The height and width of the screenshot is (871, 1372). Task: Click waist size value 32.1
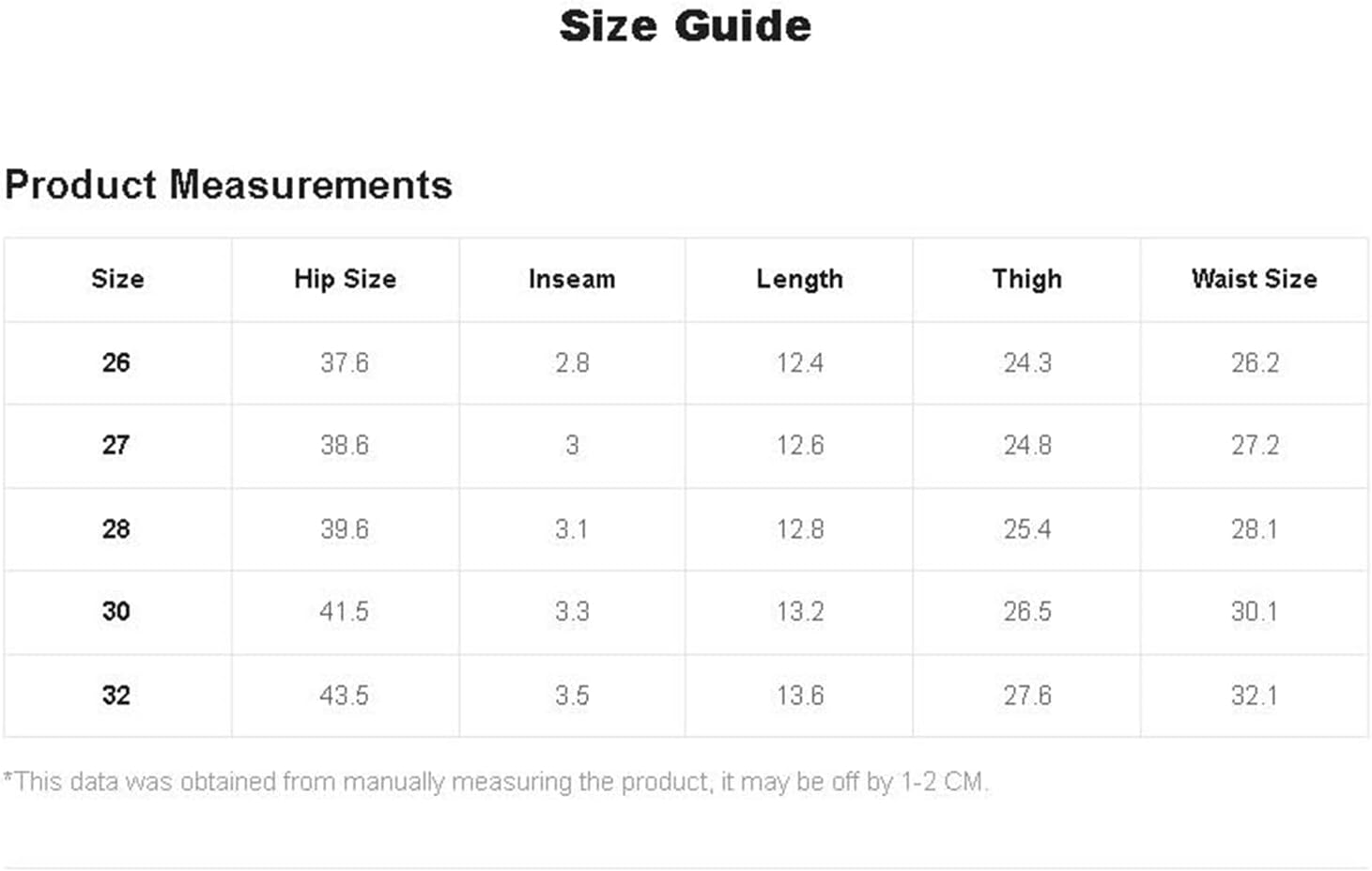tap(1255, 695)
